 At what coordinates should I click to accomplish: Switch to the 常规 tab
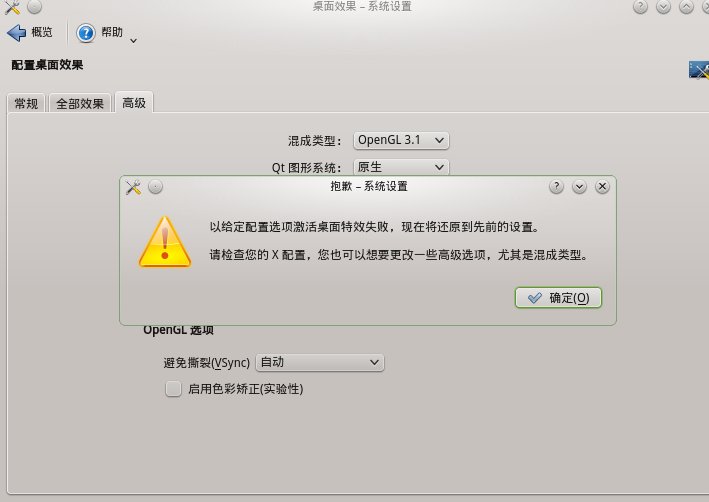click(x=26, y=104)
